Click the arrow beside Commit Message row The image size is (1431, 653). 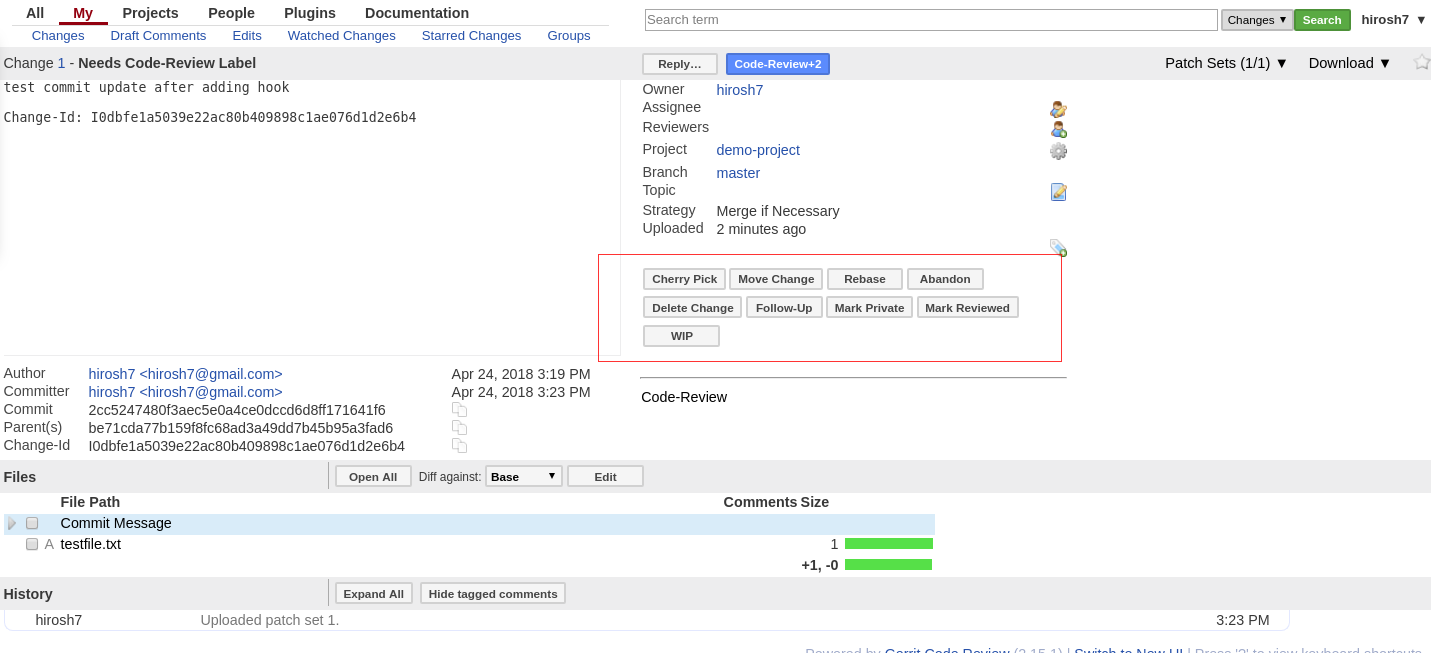(12, 523)
